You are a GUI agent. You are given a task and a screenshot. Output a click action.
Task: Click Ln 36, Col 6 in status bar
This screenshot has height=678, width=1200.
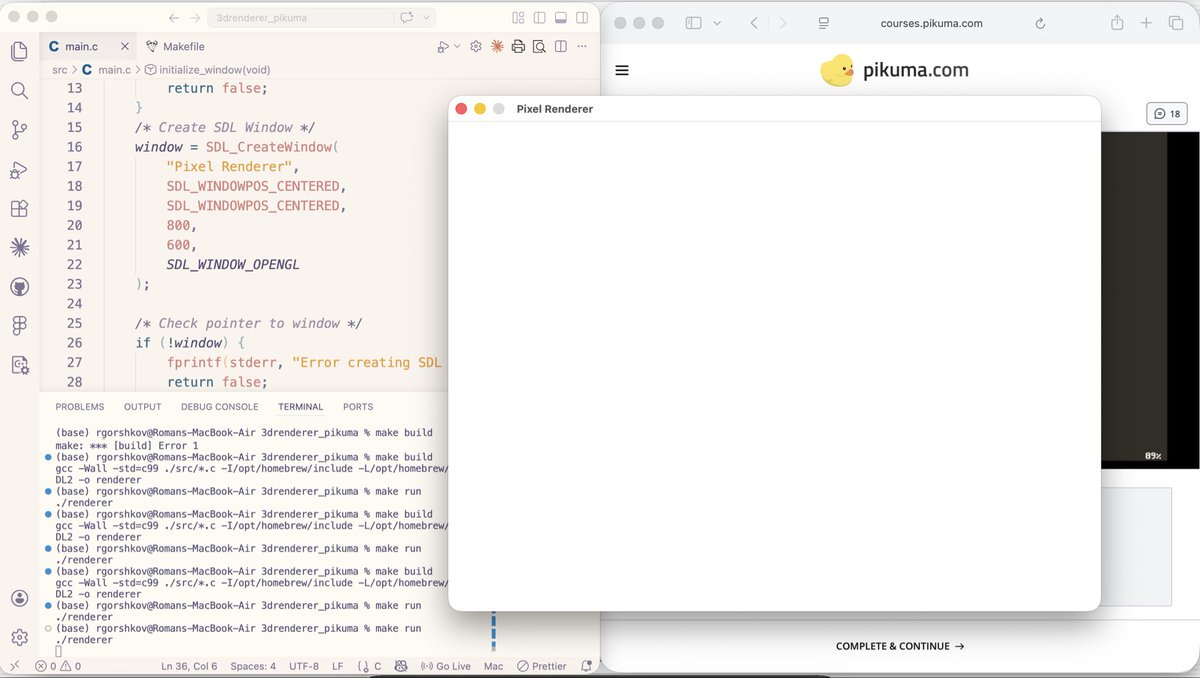[x=189, y=666]
